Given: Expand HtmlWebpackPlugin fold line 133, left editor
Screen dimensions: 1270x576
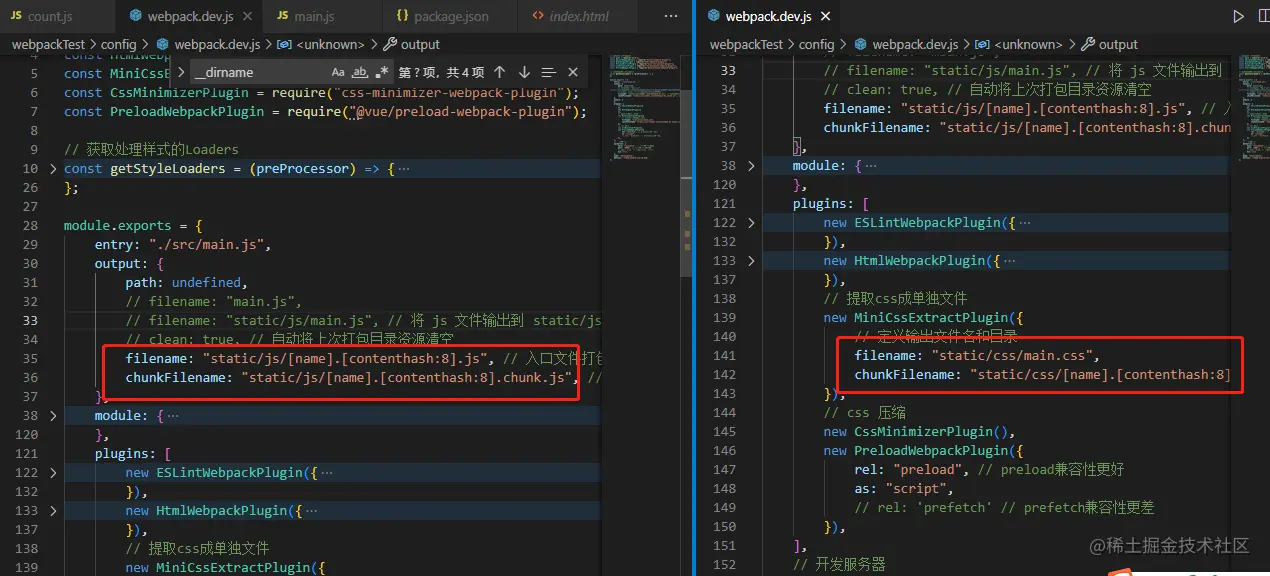Looking at the screenshot, I should (x=53, y=511).
